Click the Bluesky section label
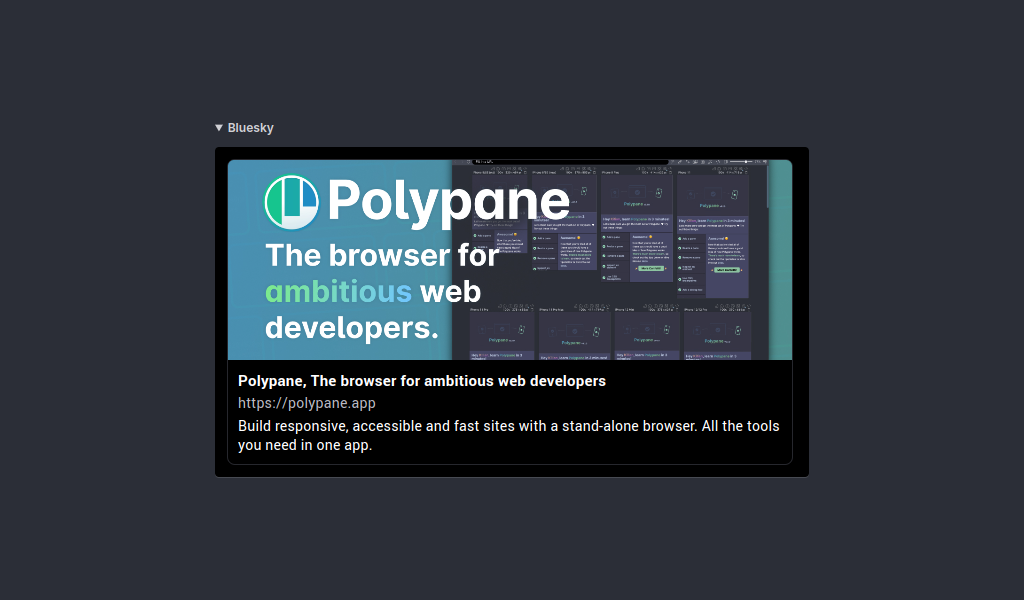This screenshot has width=1024, height=600. (x=250, y=128)
